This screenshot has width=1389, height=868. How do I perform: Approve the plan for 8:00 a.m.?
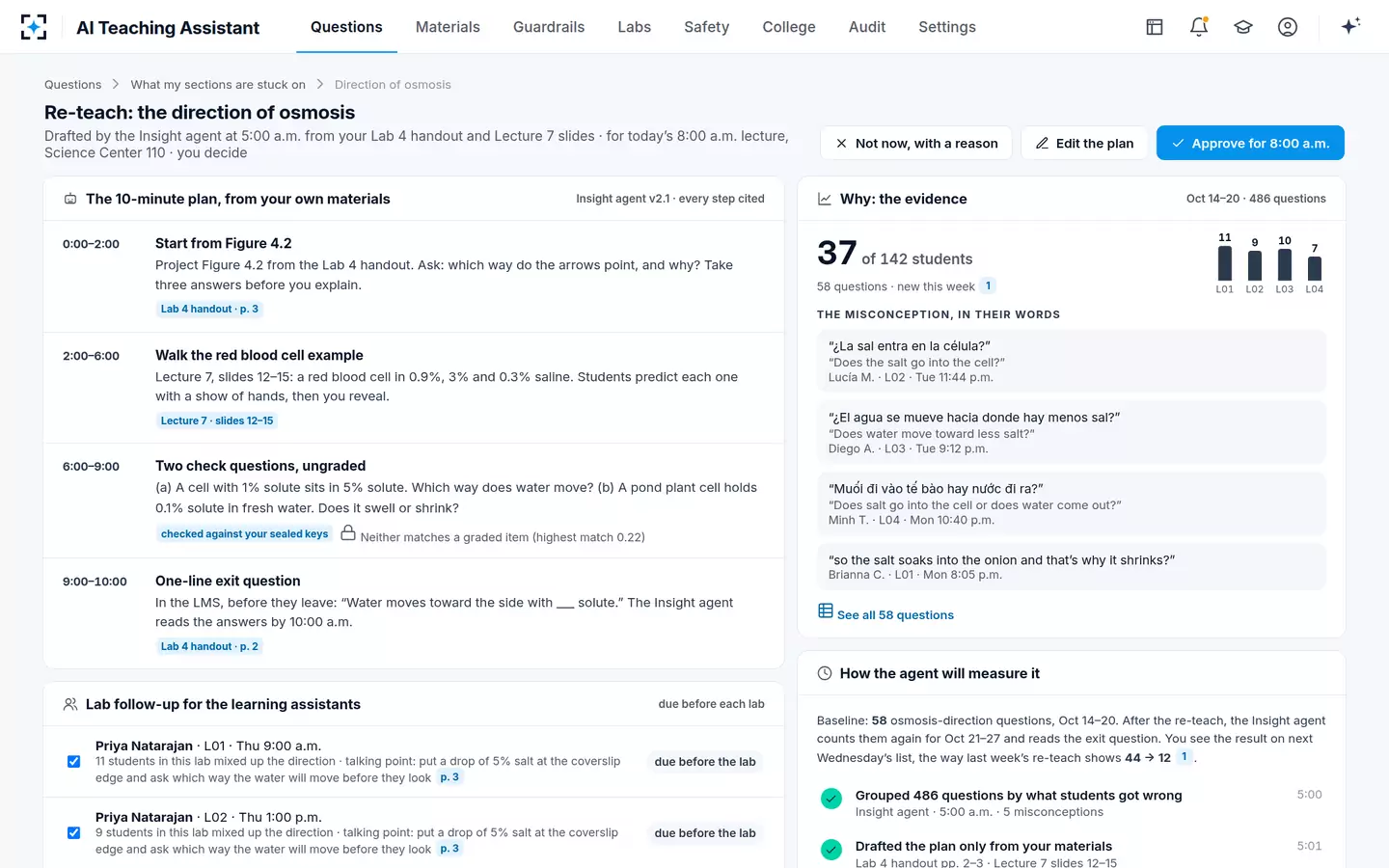pyautogui.click(x=1250, y=144)
